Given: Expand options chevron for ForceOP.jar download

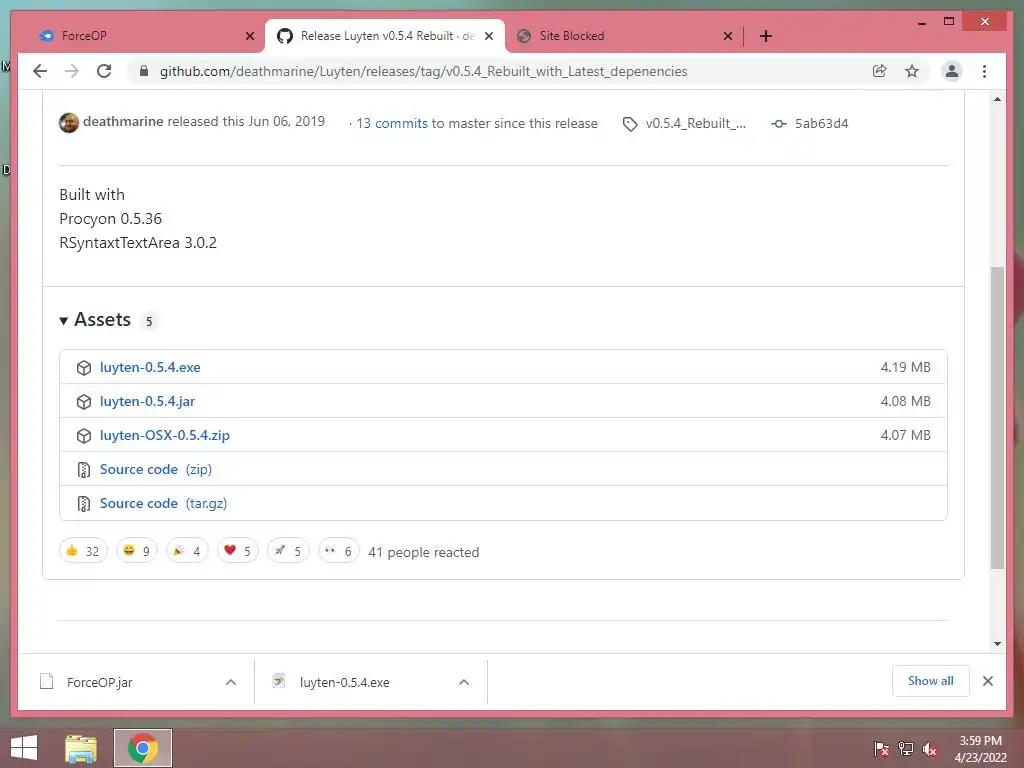Looking at the screenshot, I should [231, 682].
